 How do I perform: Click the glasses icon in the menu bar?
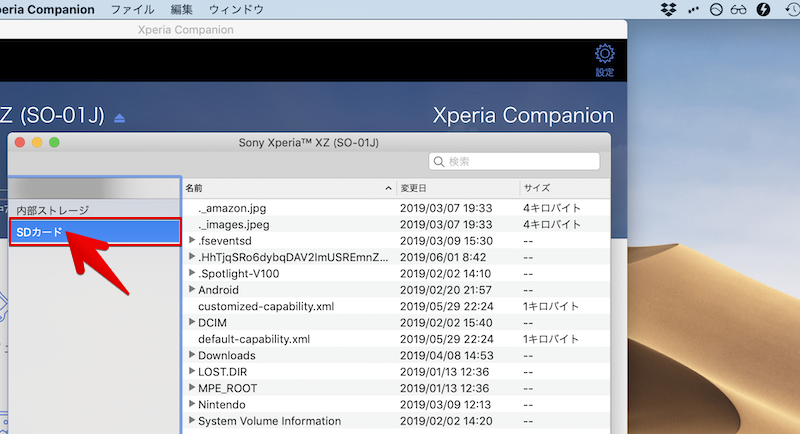click(739, 9)
